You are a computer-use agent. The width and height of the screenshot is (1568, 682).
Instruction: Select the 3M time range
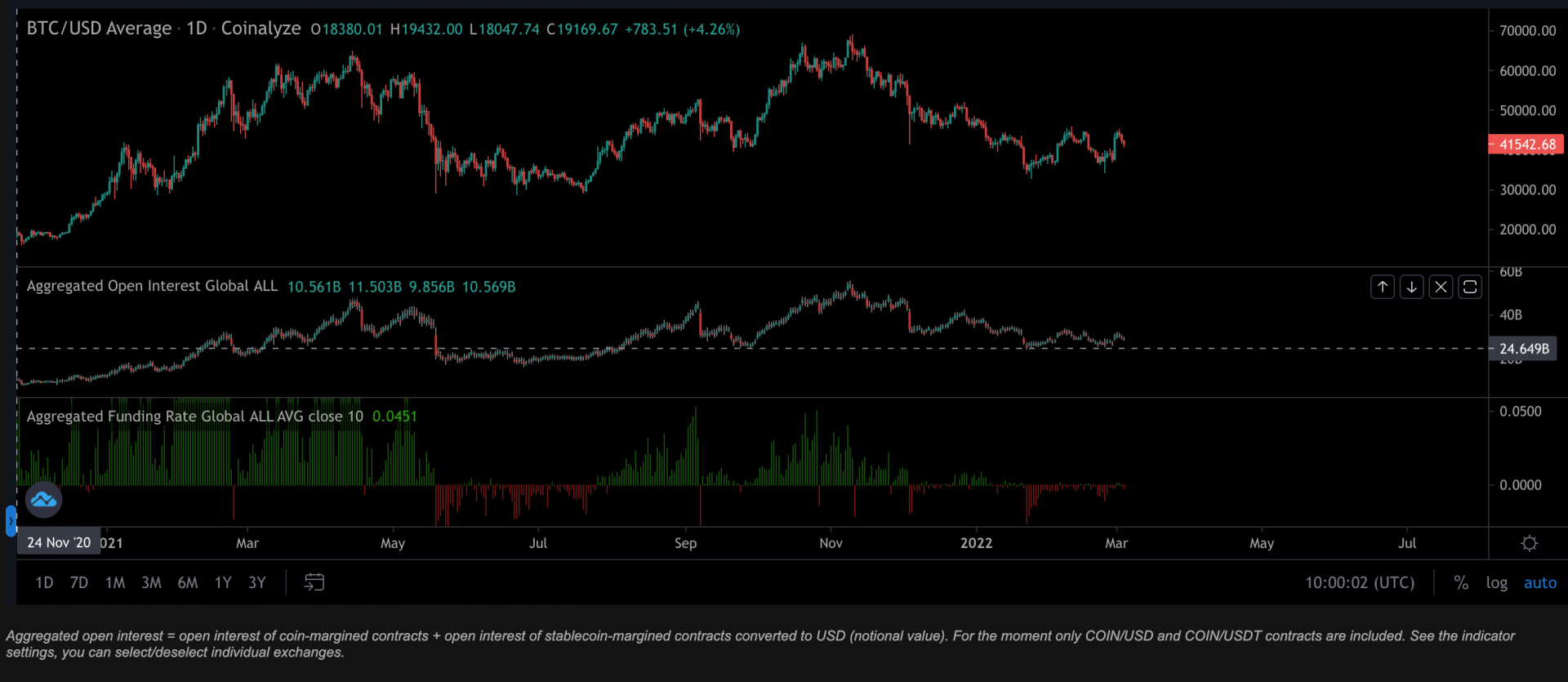click(x=151, y=582)
